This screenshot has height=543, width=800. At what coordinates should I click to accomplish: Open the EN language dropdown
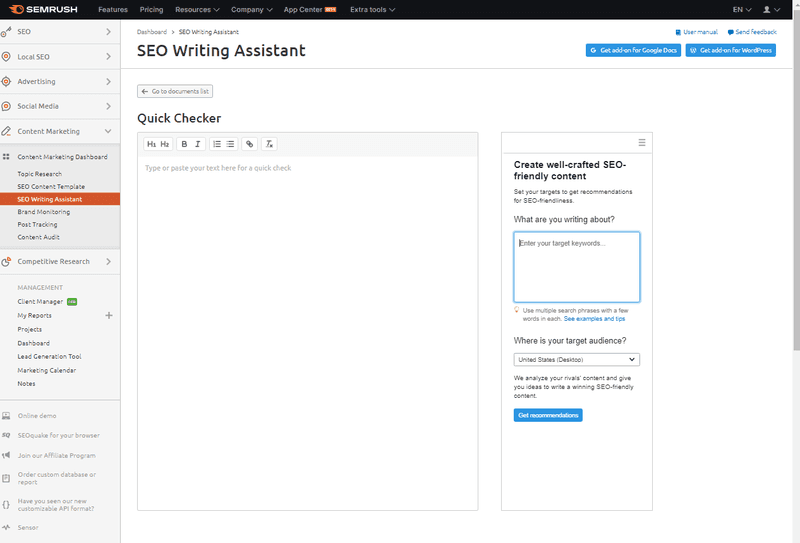742,9
